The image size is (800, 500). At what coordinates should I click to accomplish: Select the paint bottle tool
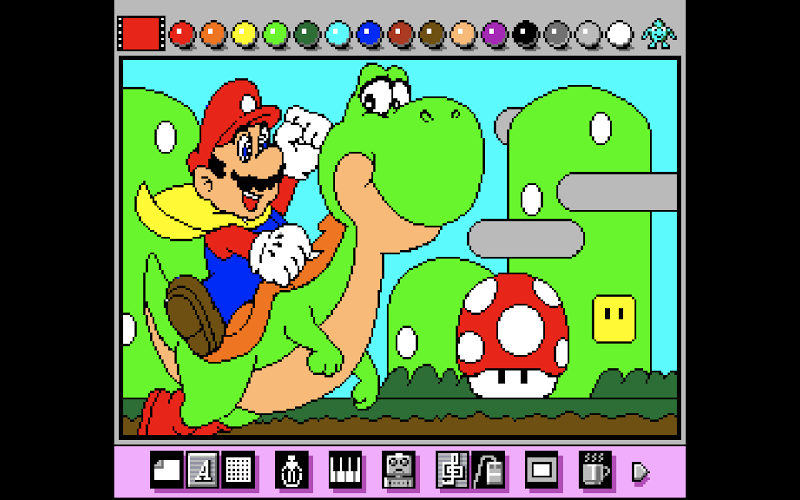pos(291,469)
